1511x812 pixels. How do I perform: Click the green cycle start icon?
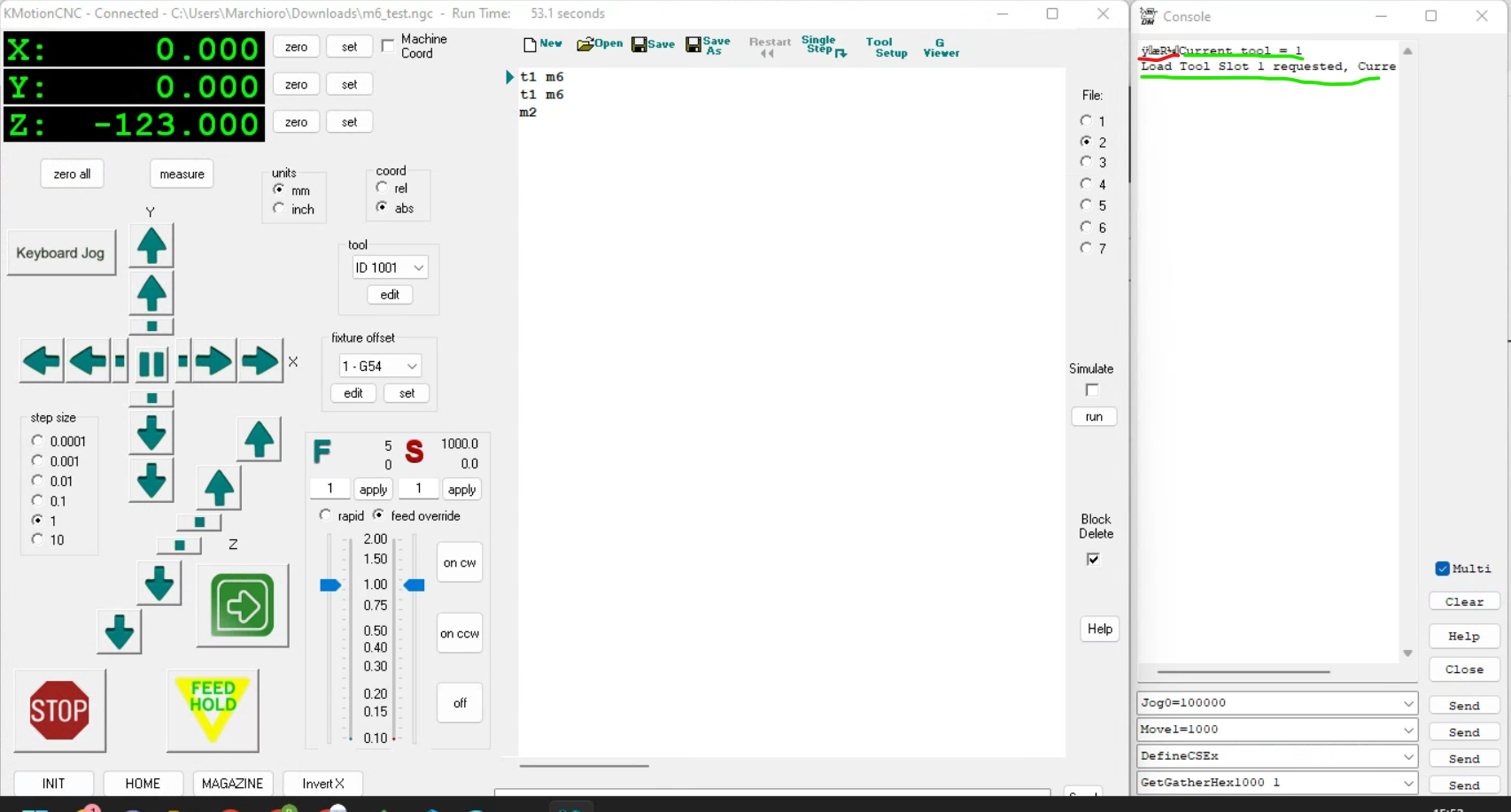(x=242, y=606)
